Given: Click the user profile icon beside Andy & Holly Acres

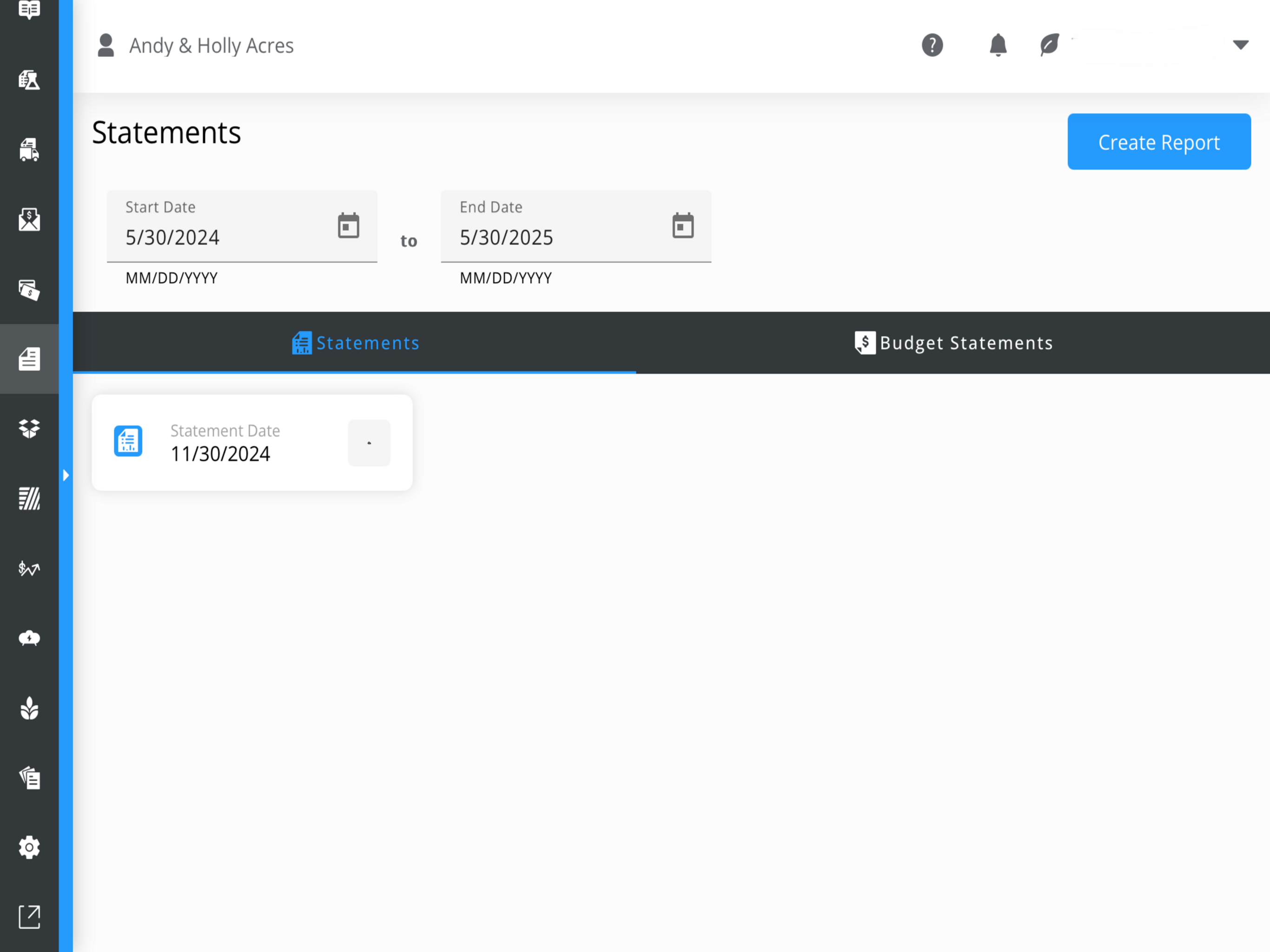Looking at the screenshot, I should pyautogui.click(x=106, y=46).
